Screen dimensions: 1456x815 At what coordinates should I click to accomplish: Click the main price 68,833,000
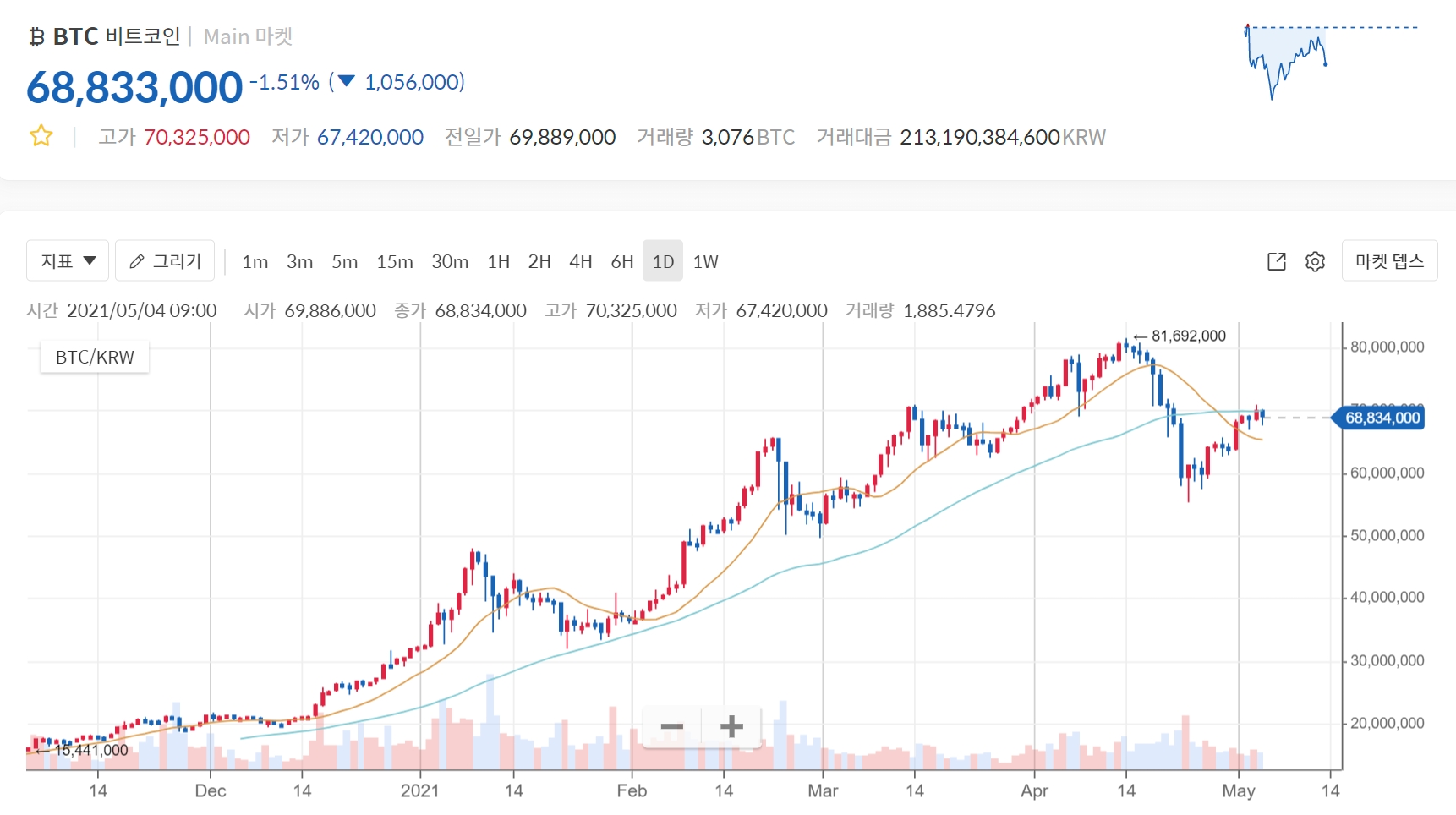134,87
